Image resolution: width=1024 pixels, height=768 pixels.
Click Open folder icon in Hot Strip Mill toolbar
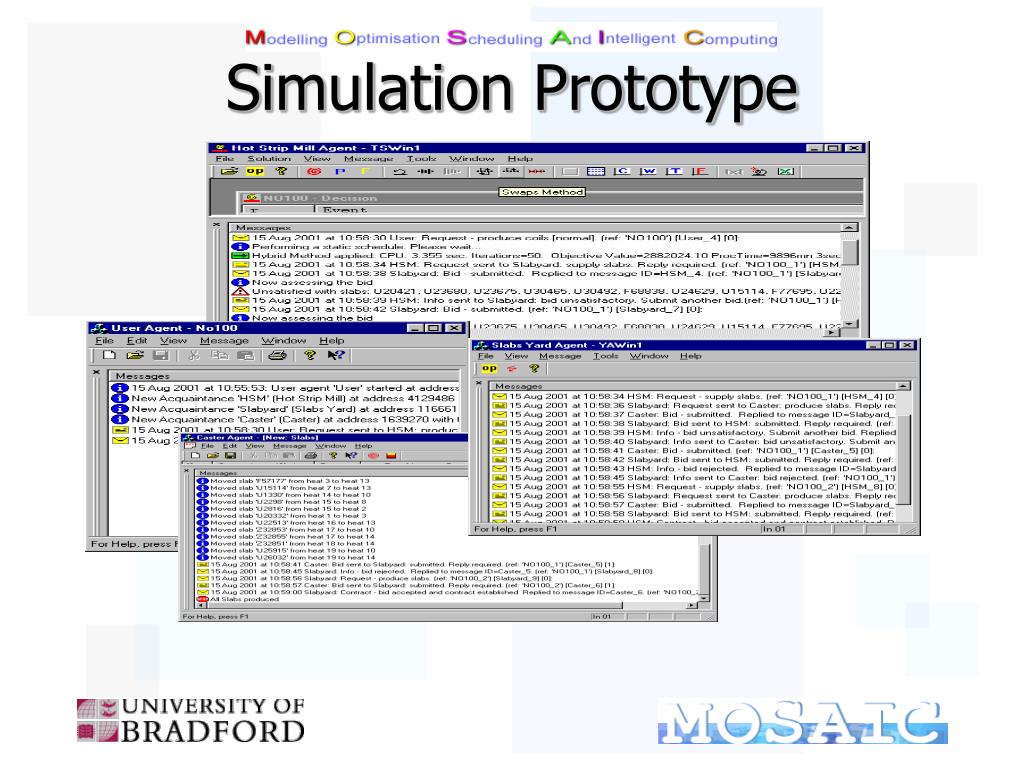(229, 171)
